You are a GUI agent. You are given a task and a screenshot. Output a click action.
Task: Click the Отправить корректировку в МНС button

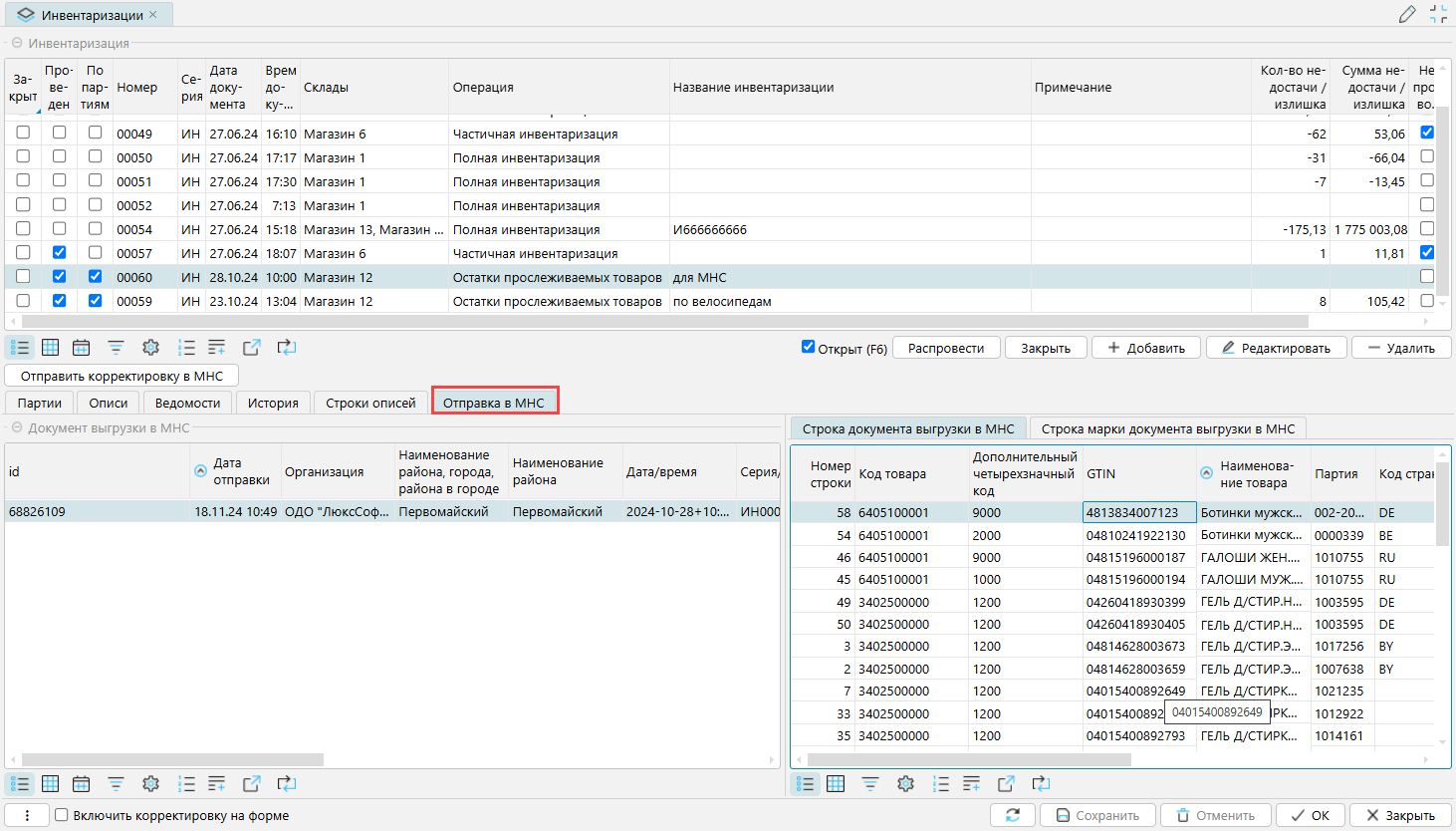pyautogui.click(x=121, y=376)
